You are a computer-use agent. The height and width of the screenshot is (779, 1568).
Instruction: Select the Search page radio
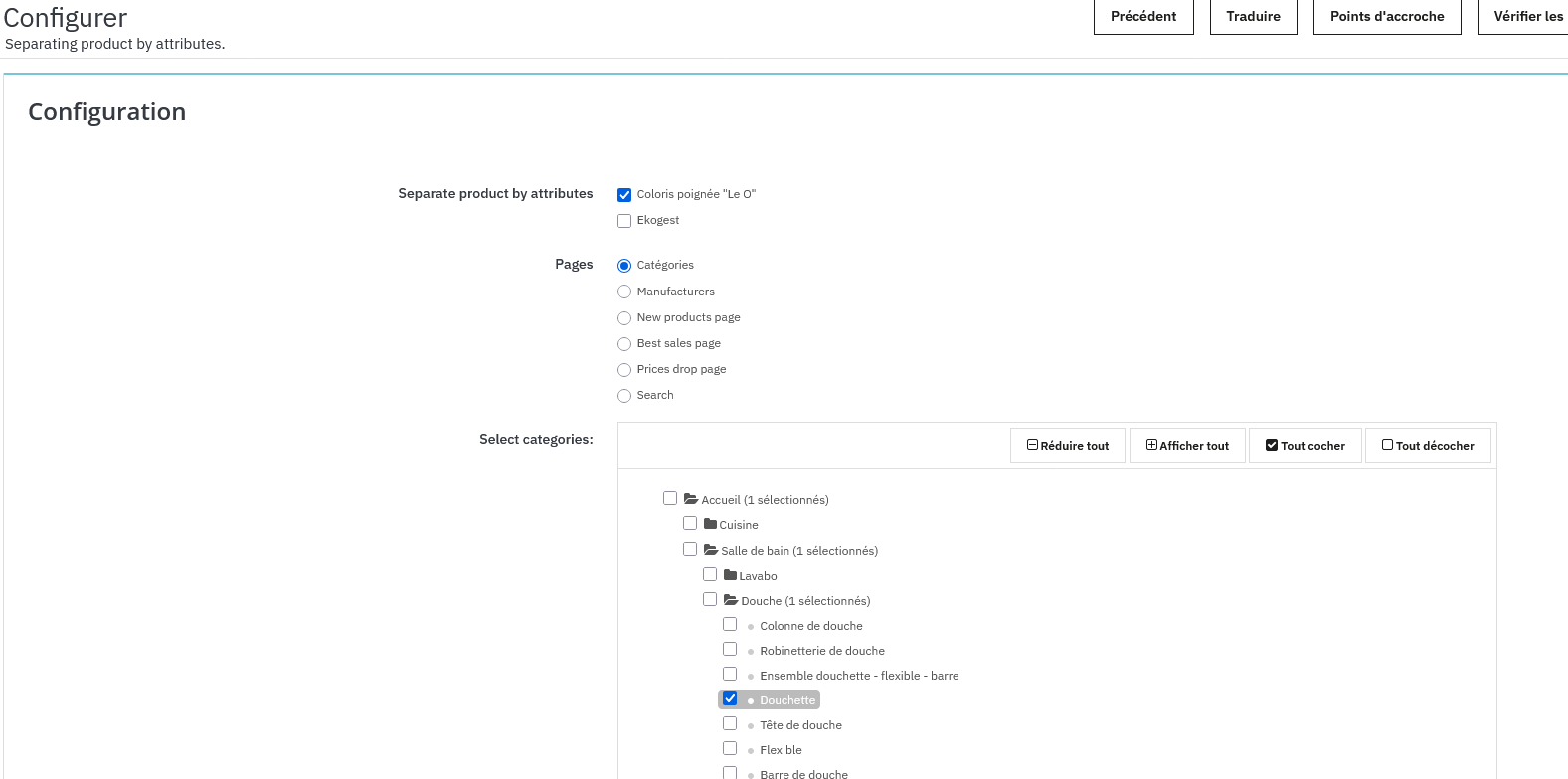coord(624,396)
